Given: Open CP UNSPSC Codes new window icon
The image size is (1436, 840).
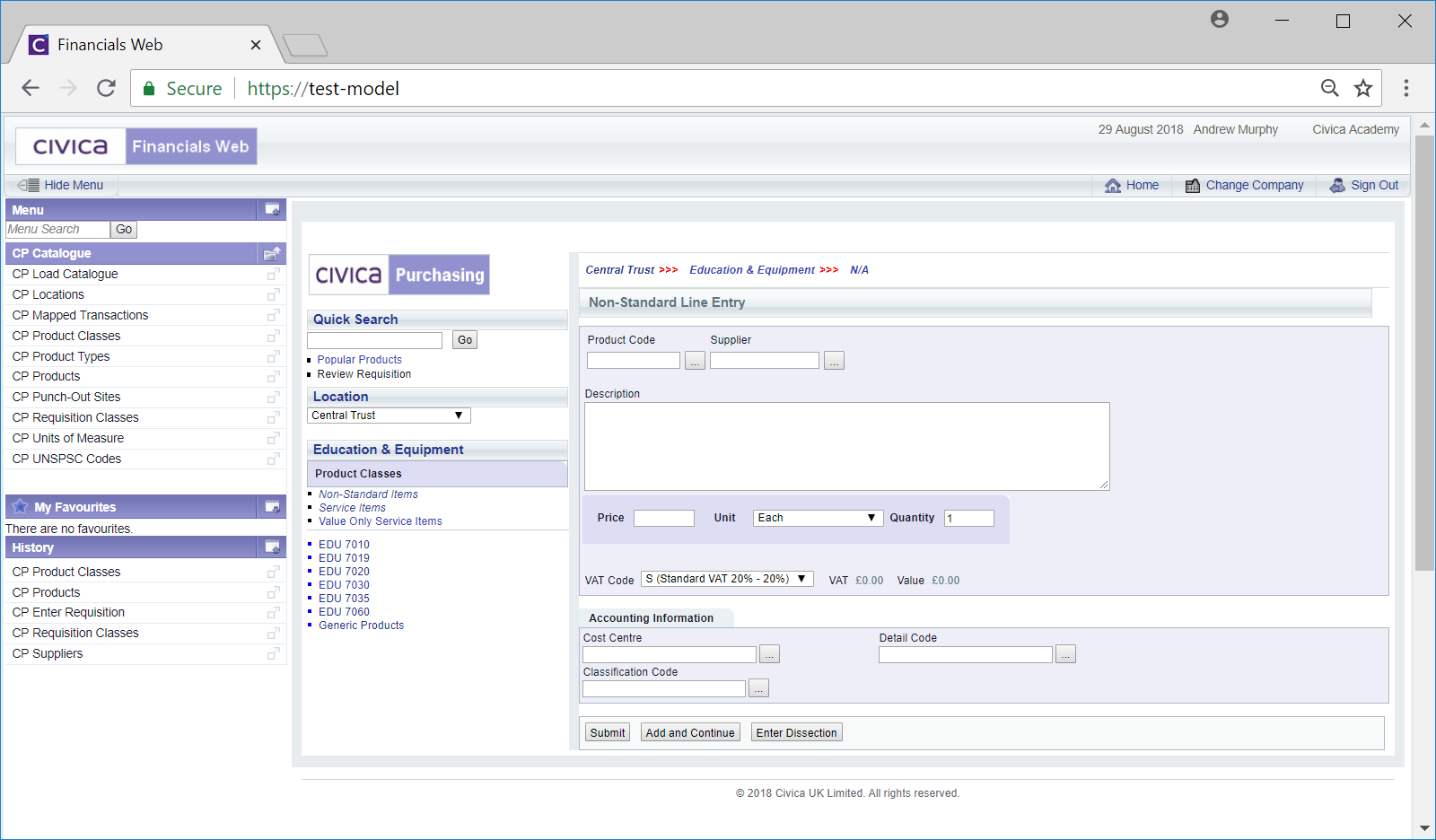Looking at the screenshot, I should [x=273, y=459].
